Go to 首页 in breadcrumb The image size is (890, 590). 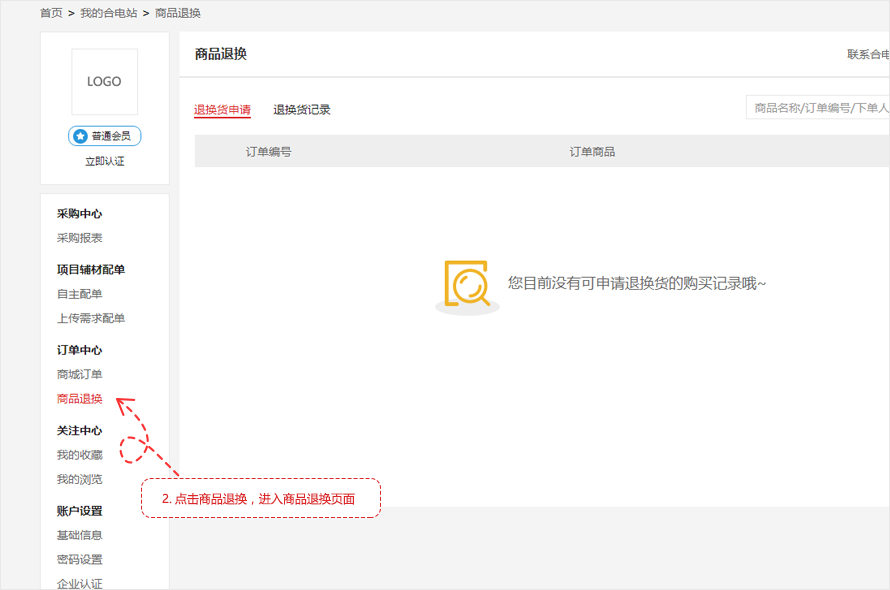coord(51,13)
